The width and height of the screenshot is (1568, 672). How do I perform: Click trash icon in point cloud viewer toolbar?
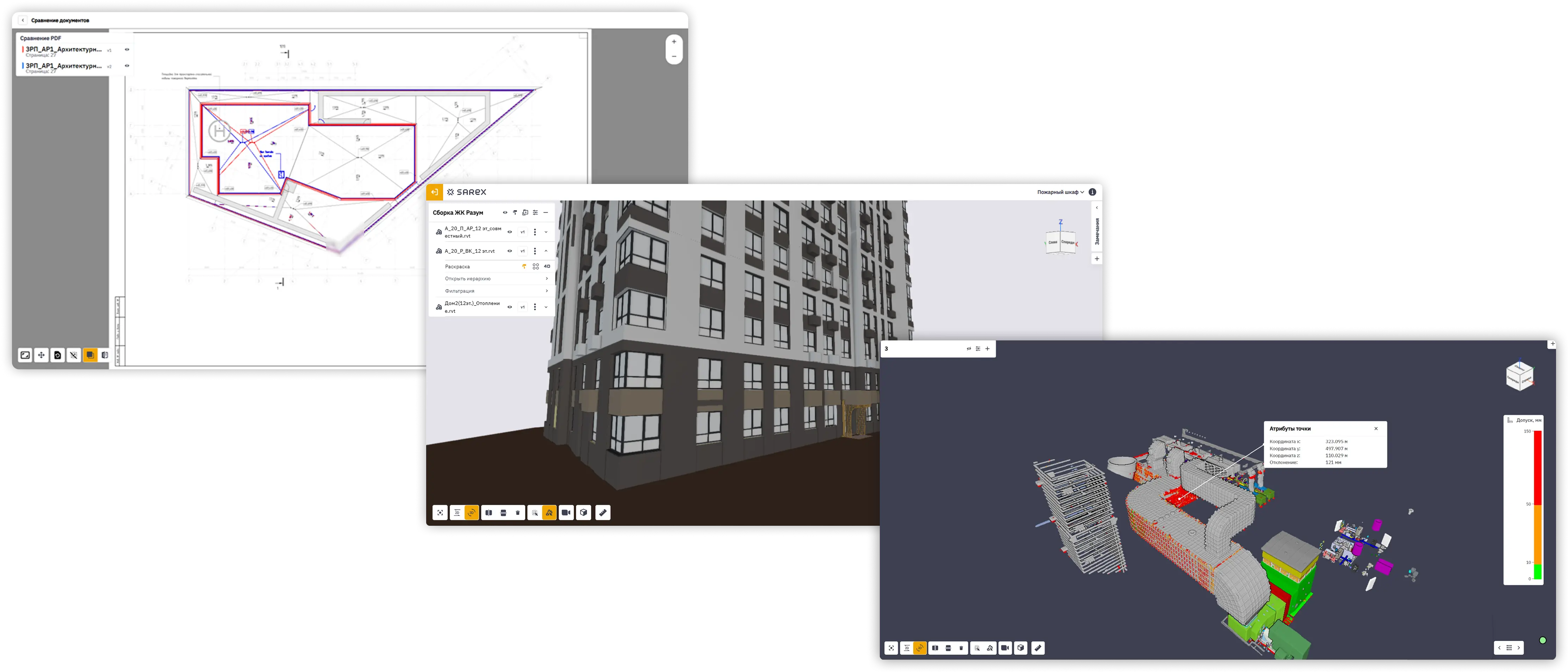(961, 648)
